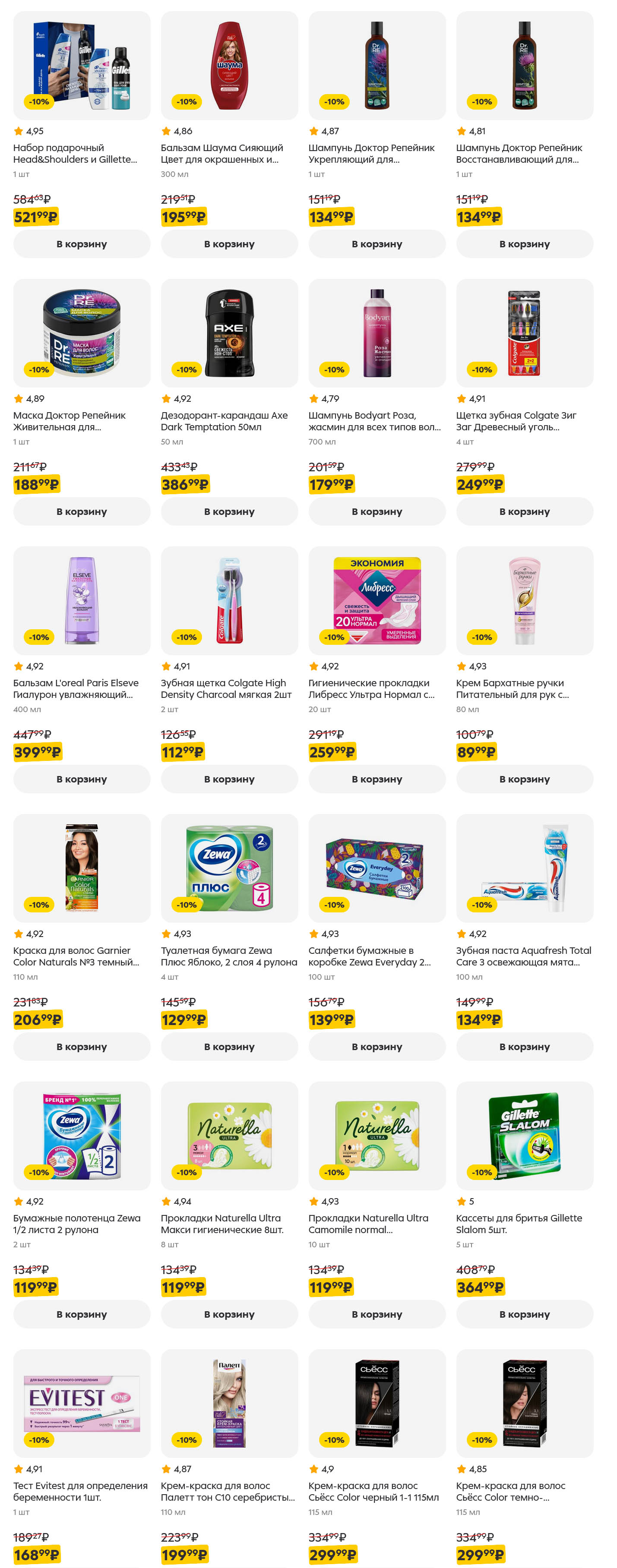Add Шаума Сияющий Цвет balsam to cart
617x1568 pixels.
tap(229, 244)
